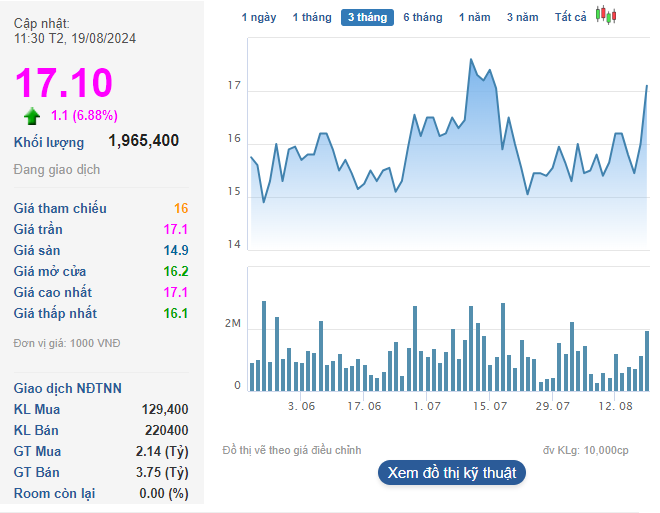The width and height of the screenshot is (660, 513).
Task: Select the volume value 1,965,400
Action: coord(143,141)
